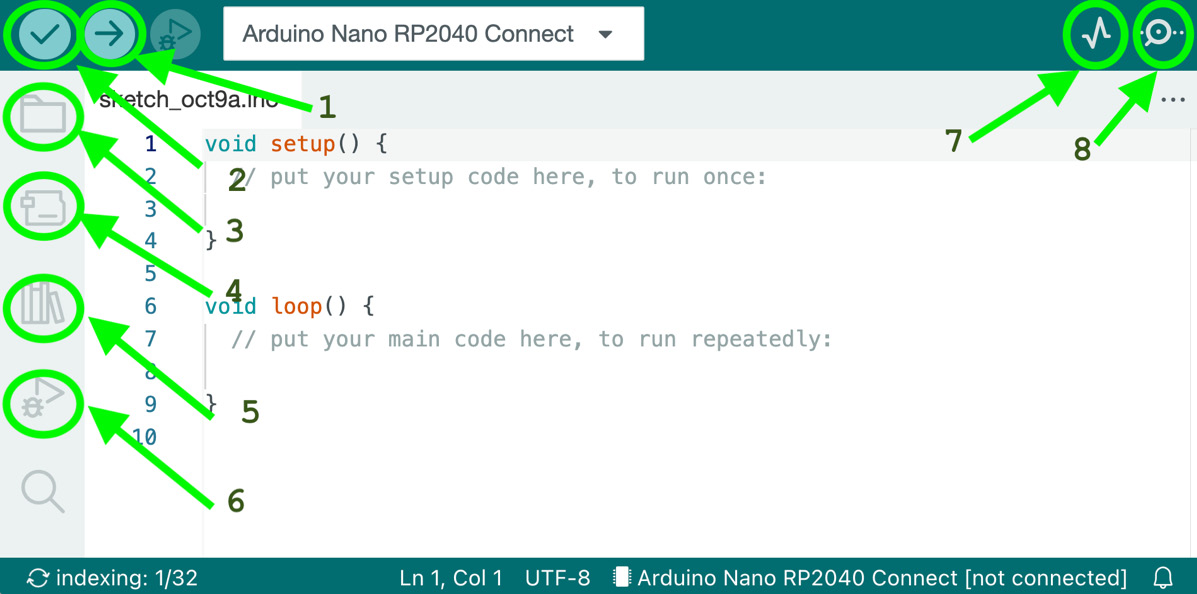Click line number 5 in gutter
The height and width of the screenshot is (594, 1197).
(150, 273)
